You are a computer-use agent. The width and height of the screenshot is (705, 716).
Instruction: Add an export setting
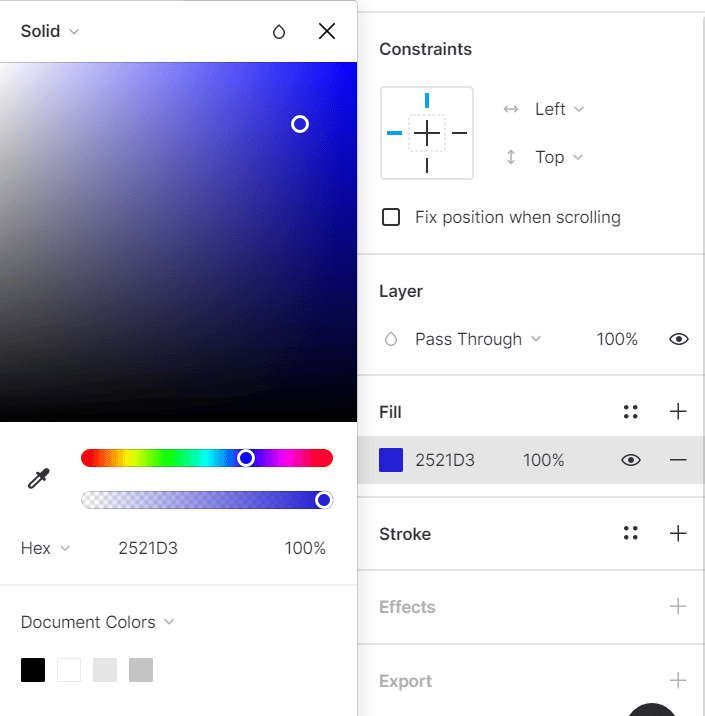tap(678, 680)
